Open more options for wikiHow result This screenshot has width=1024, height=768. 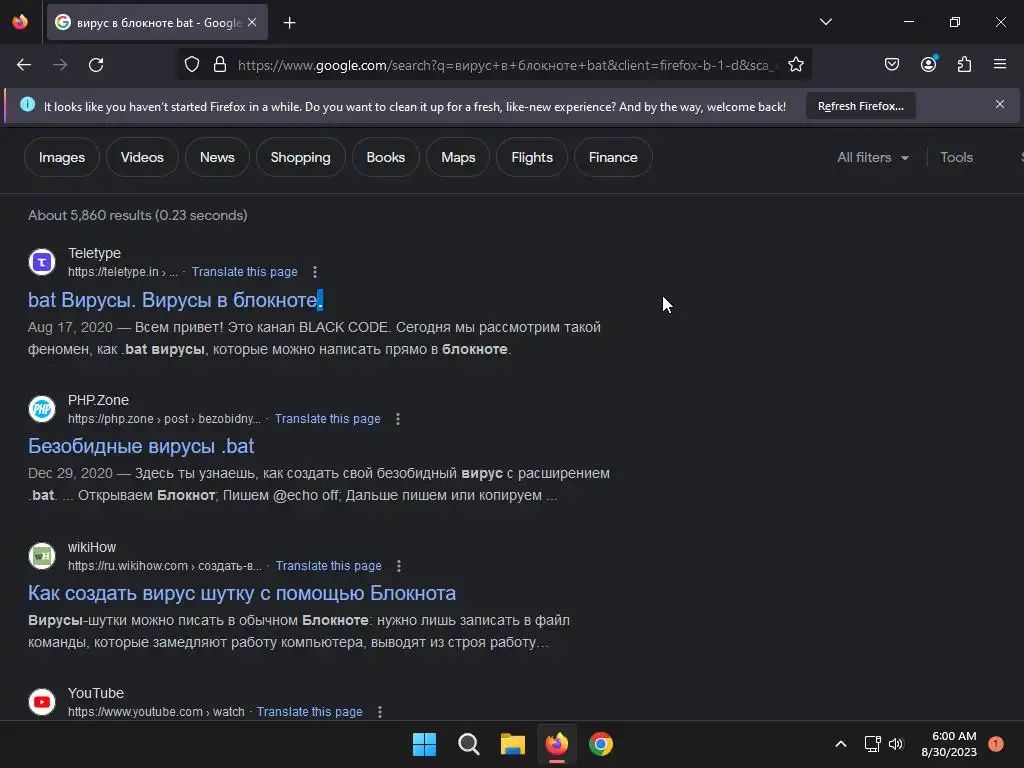coord(399,566)
